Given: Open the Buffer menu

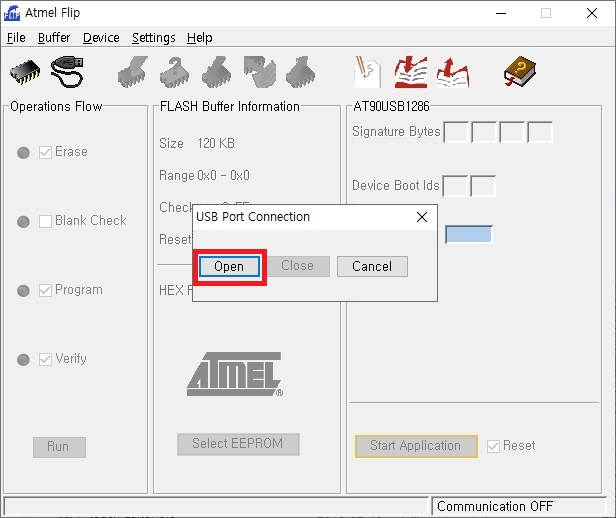Looking at the screenshot, I should (54, 38).
